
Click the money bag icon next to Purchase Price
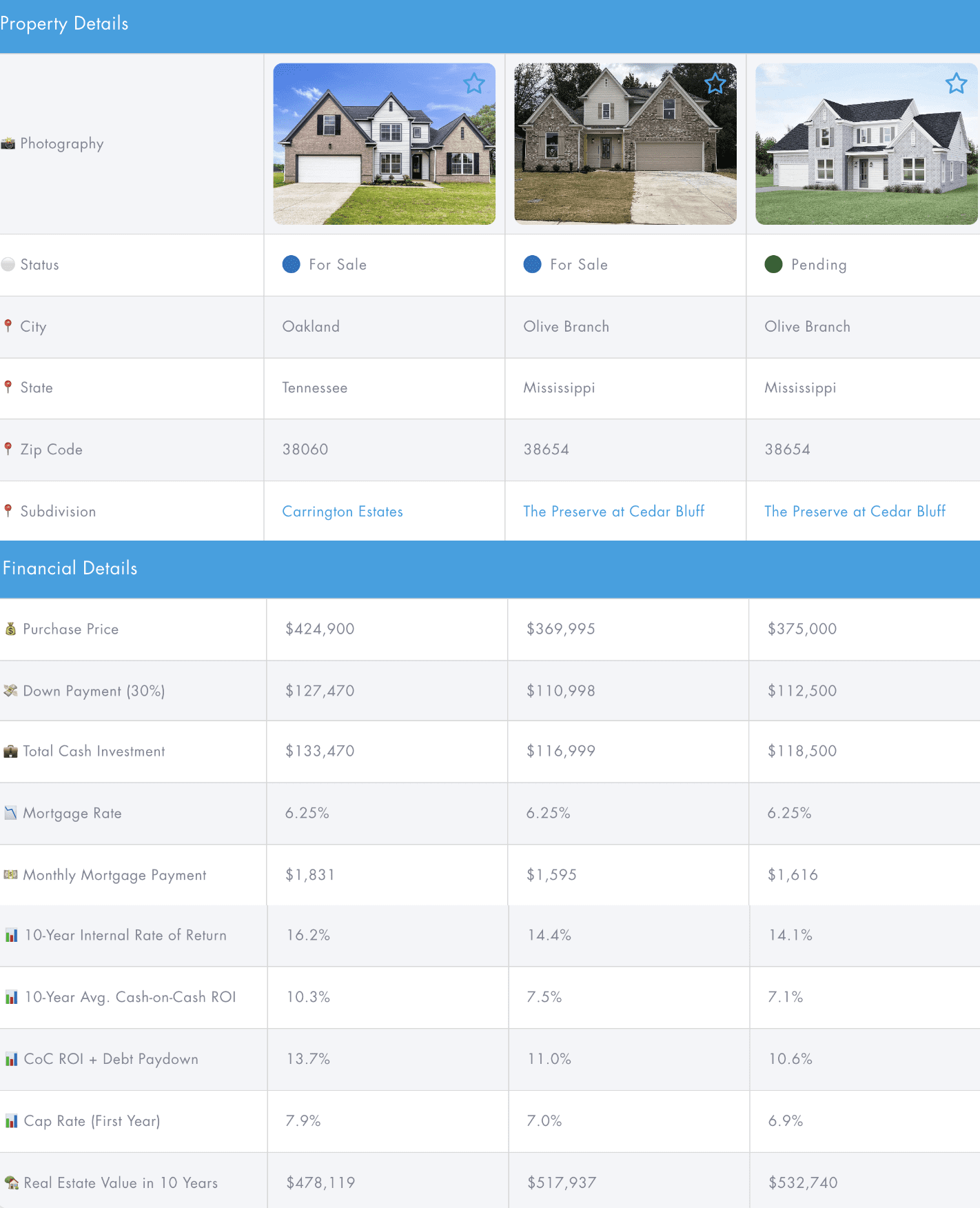coord(10,629)
